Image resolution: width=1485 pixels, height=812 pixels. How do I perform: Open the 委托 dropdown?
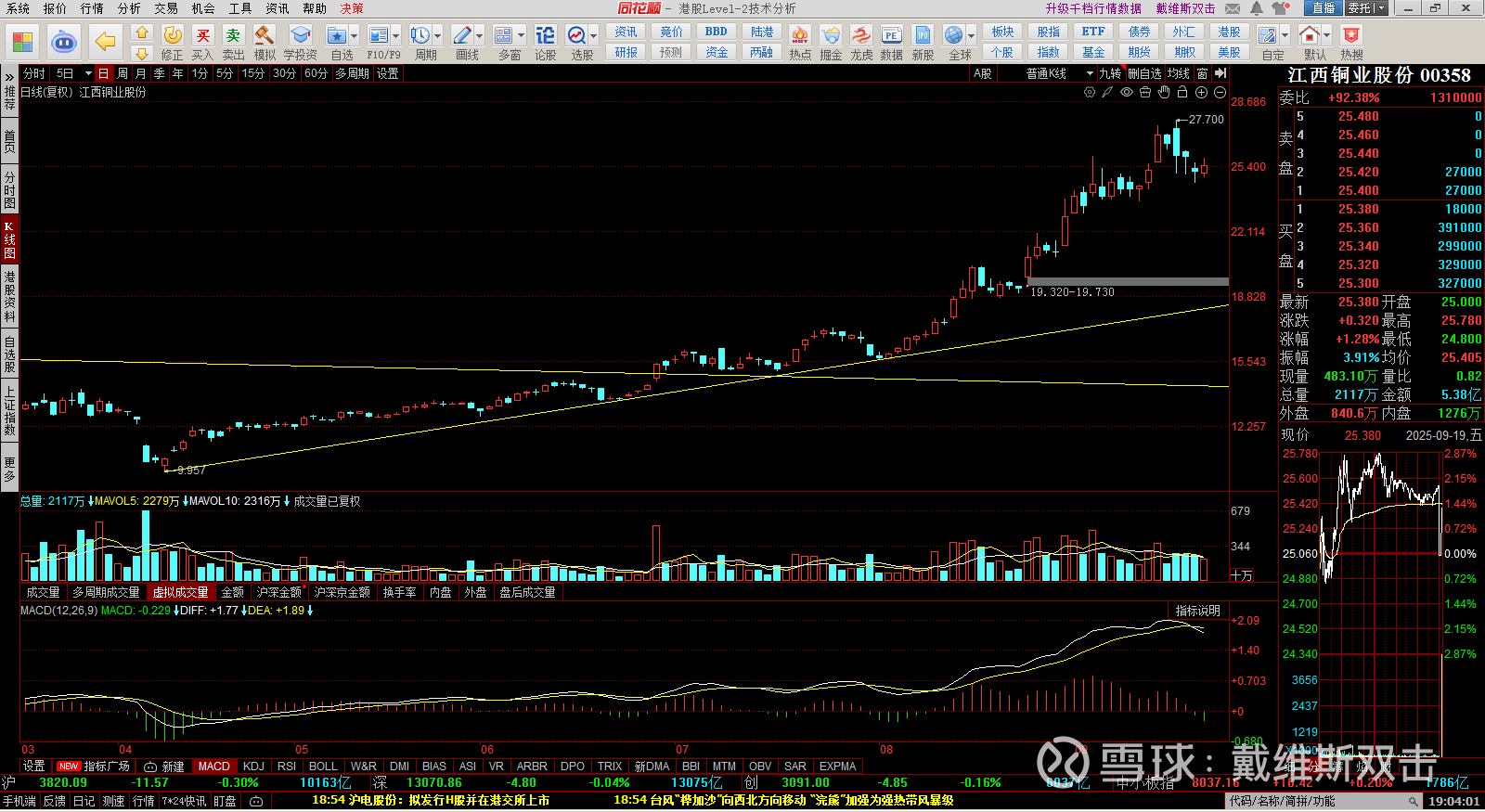(1366, 8)
